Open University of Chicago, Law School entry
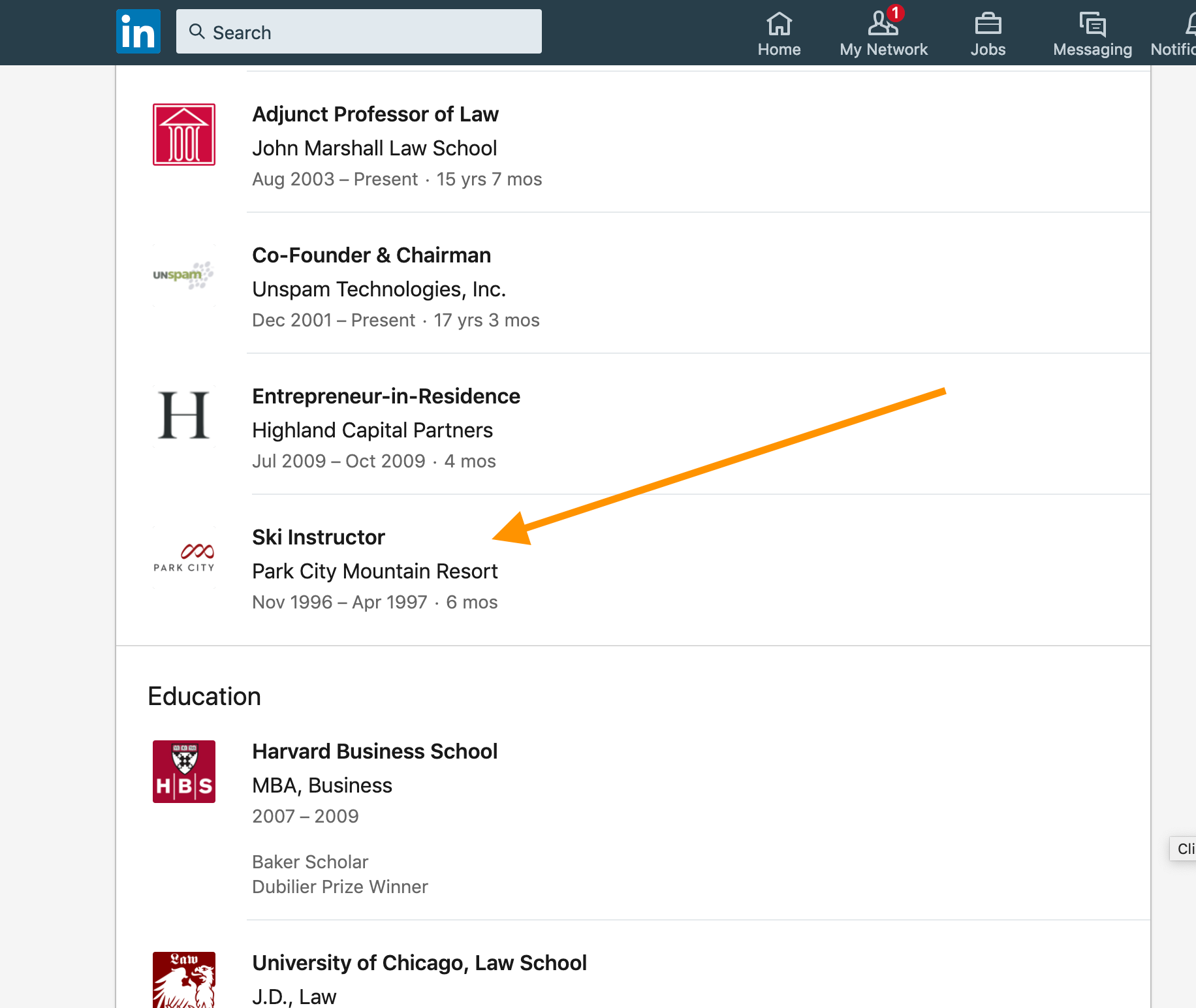1196x1008 pixels. pos(419,963)
